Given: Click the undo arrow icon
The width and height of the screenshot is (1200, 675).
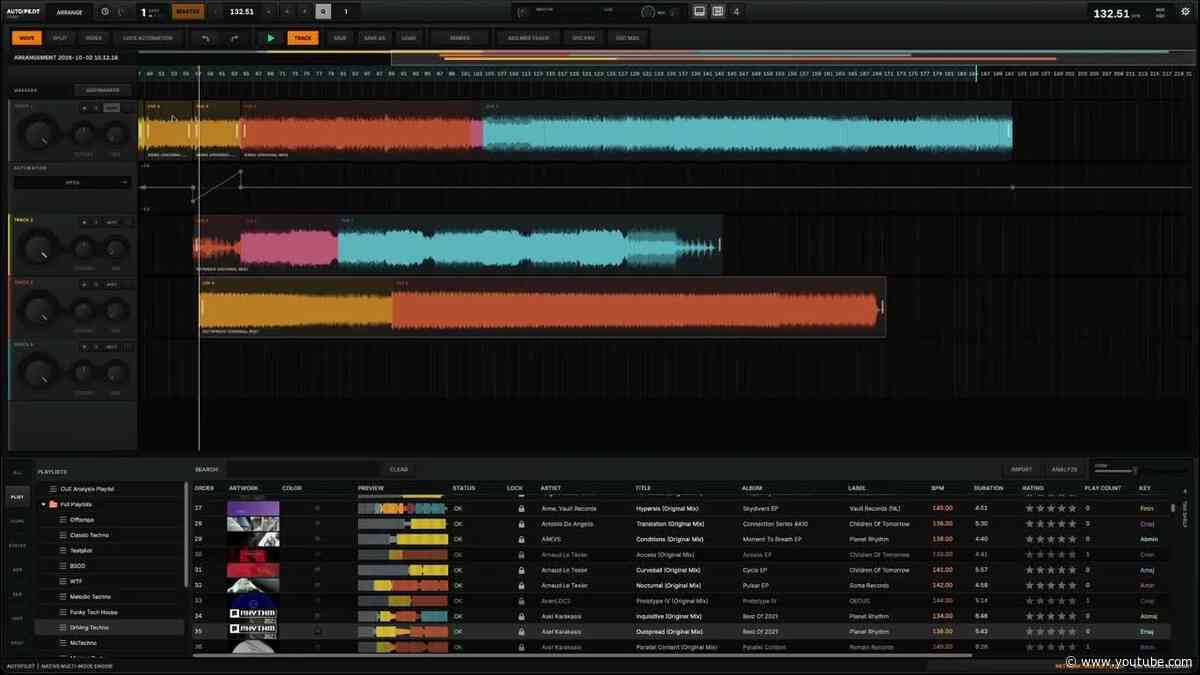Looking at the screenshot, I should (206, 38).
